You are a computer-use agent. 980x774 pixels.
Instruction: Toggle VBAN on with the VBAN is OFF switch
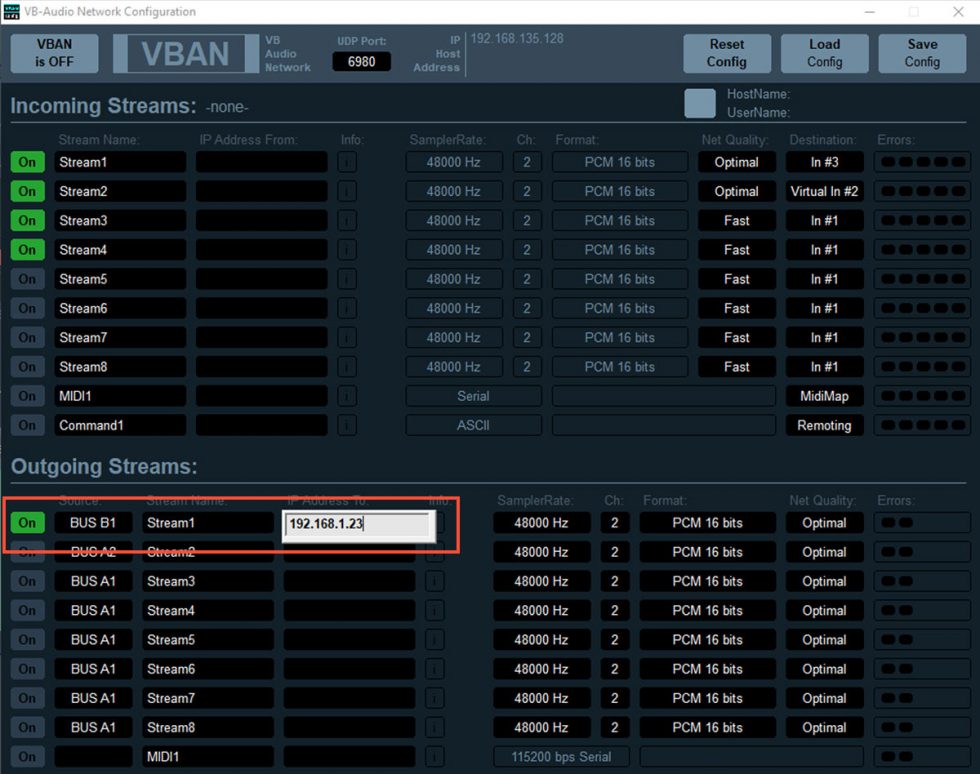[x=52, y=52]
